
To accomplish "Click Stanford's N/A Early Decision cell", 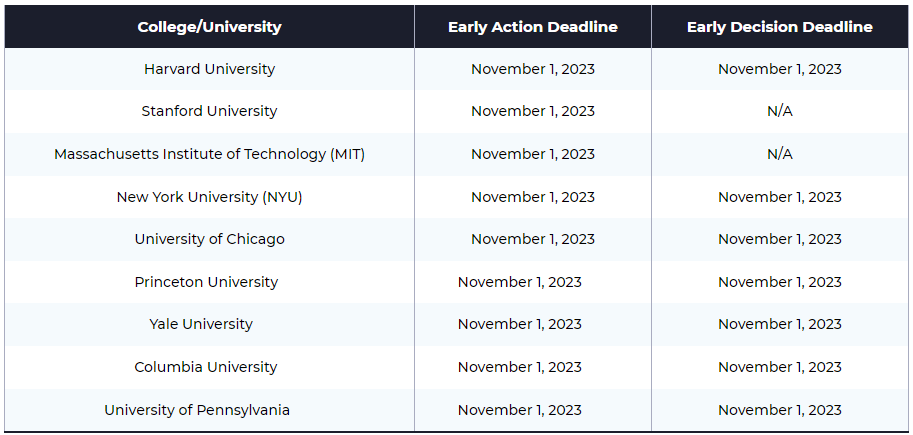I will (780, 111).
